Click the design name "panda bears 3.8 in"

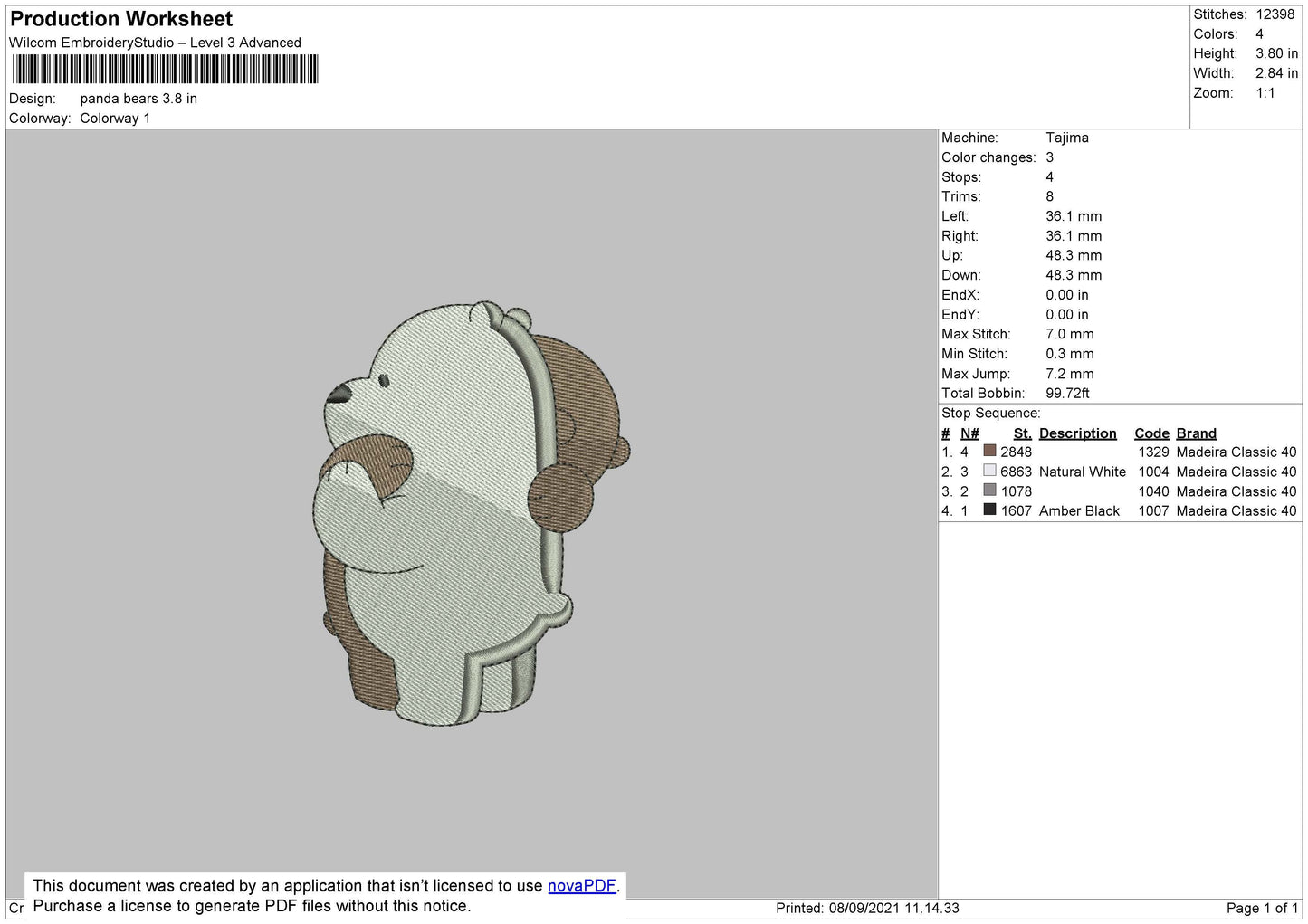pyautogui.click(x=138, y=99)
